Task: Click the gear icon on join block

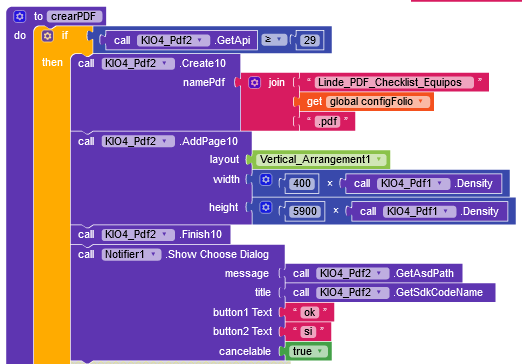Action: [x=254, y=82]
